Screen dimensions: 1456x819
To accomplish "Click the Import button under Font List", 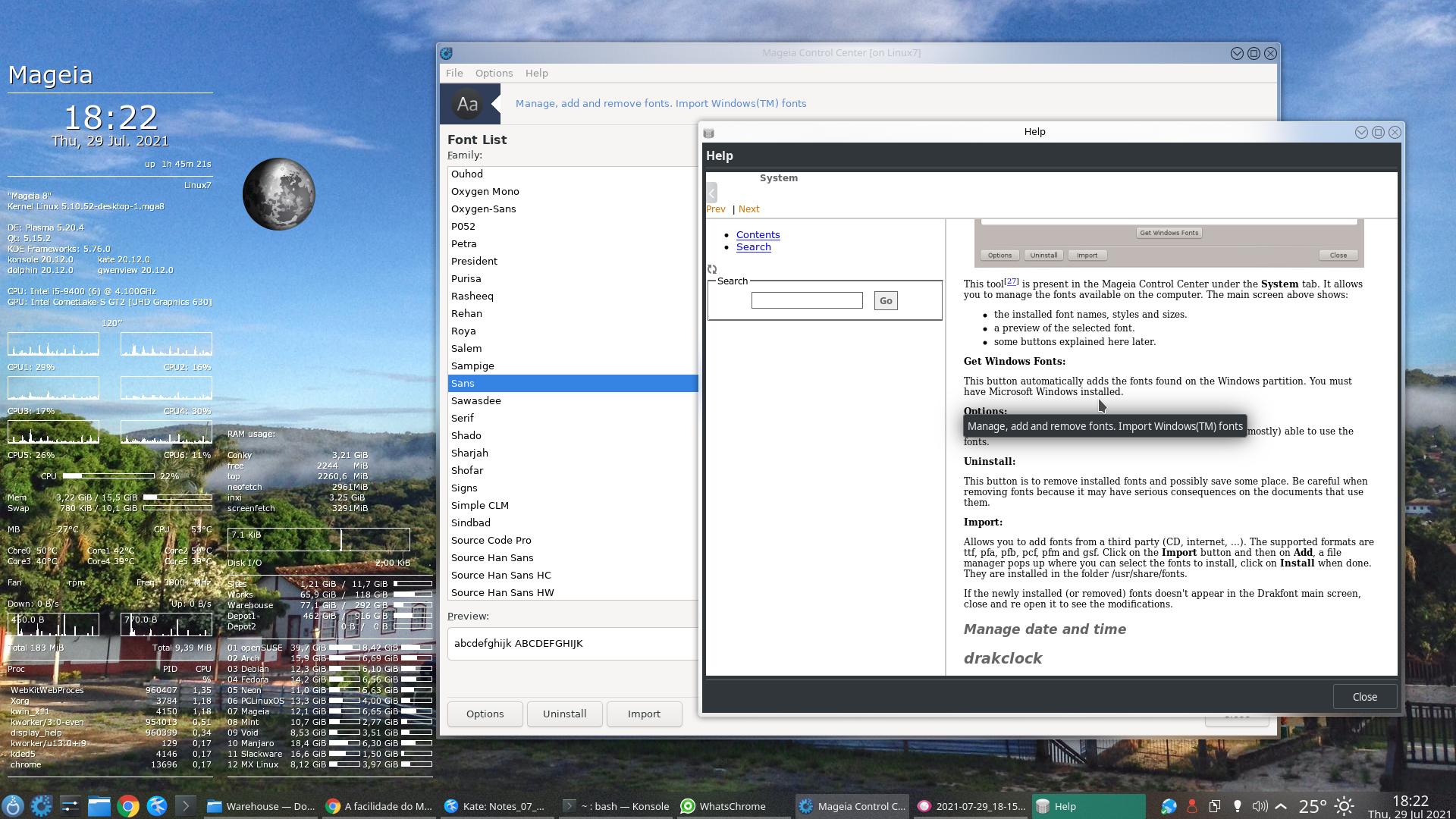I will (644, 714).
